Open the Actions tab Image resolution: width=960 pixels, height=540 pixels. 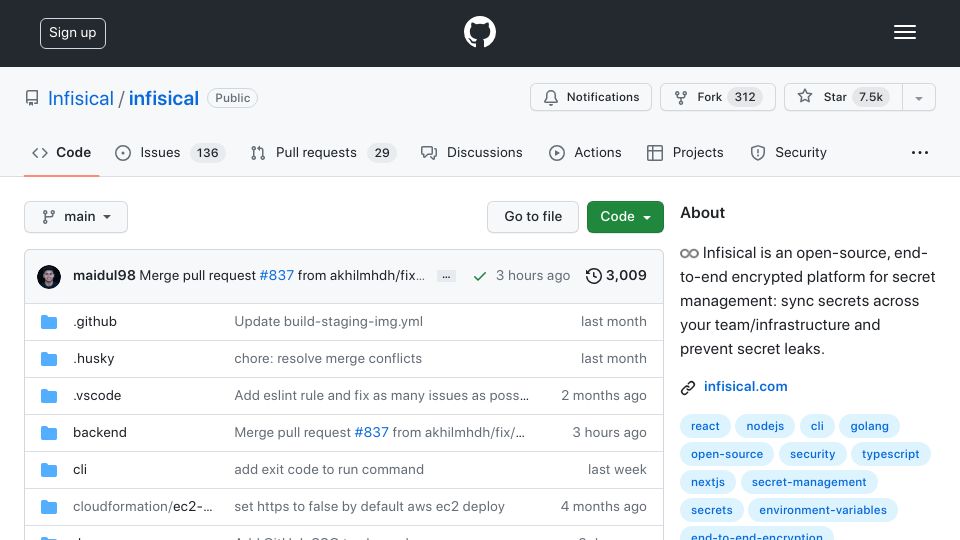585,152
